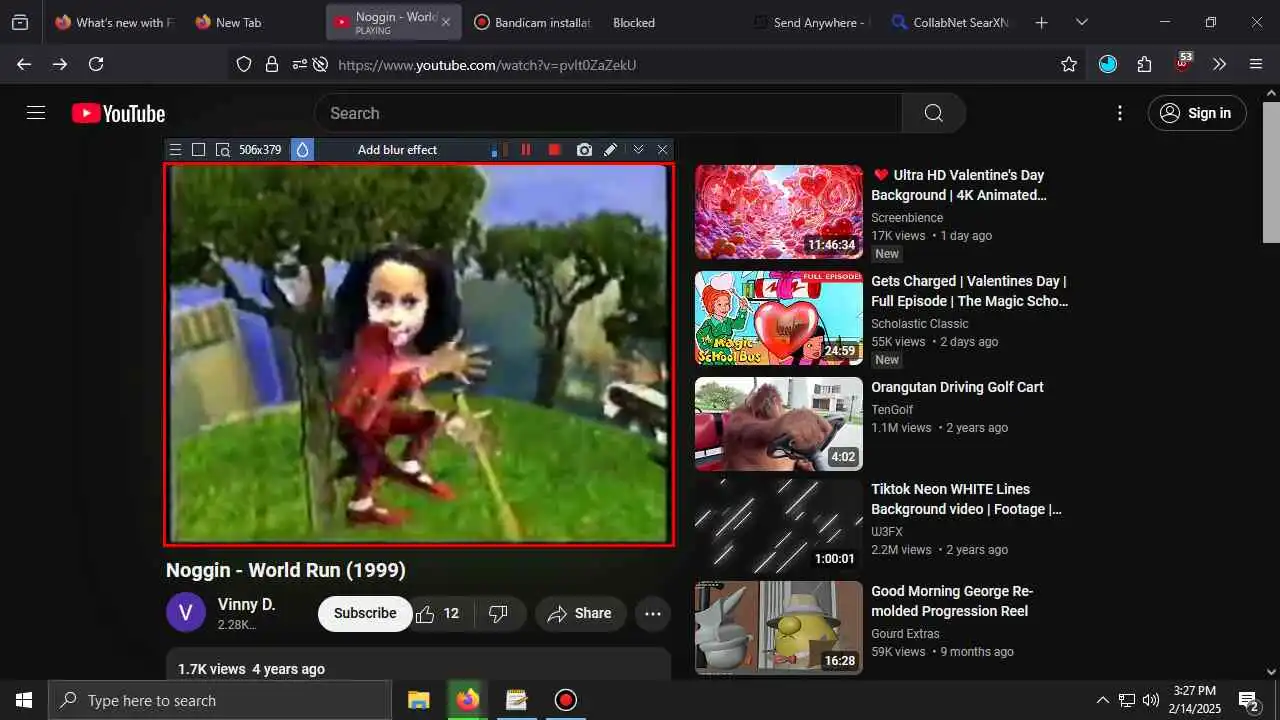The height and width of the screenshot is (720, 1280).
Task: Click the Sign in button
Action: [1197, 113]
